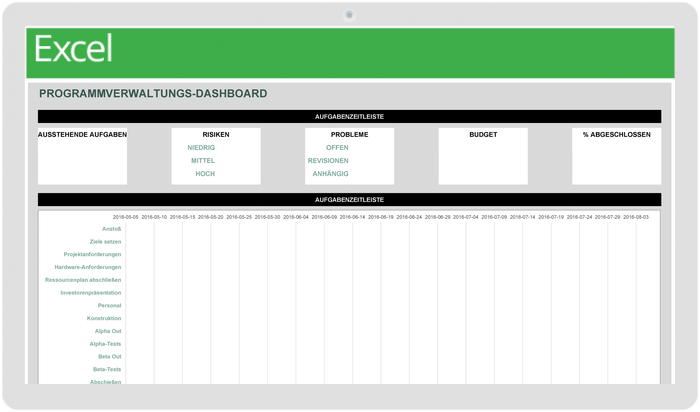Image resolution: width=700 pixels, height=412 pixels.
Task: Click the 2016-07-24 axis label
Action: 579,217
